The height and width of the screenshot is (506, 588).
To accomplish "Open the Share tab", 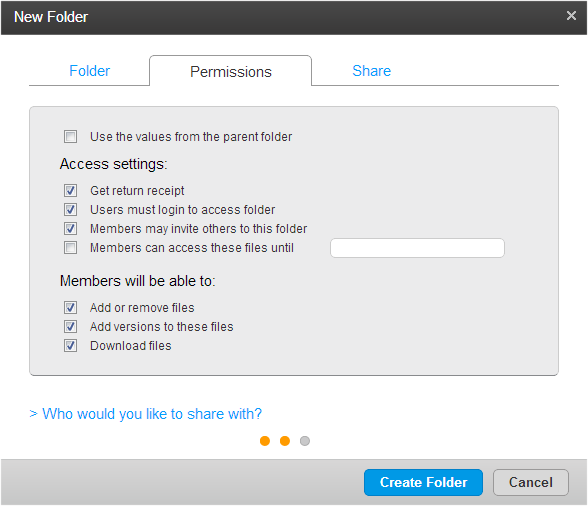I will [371, 71].
